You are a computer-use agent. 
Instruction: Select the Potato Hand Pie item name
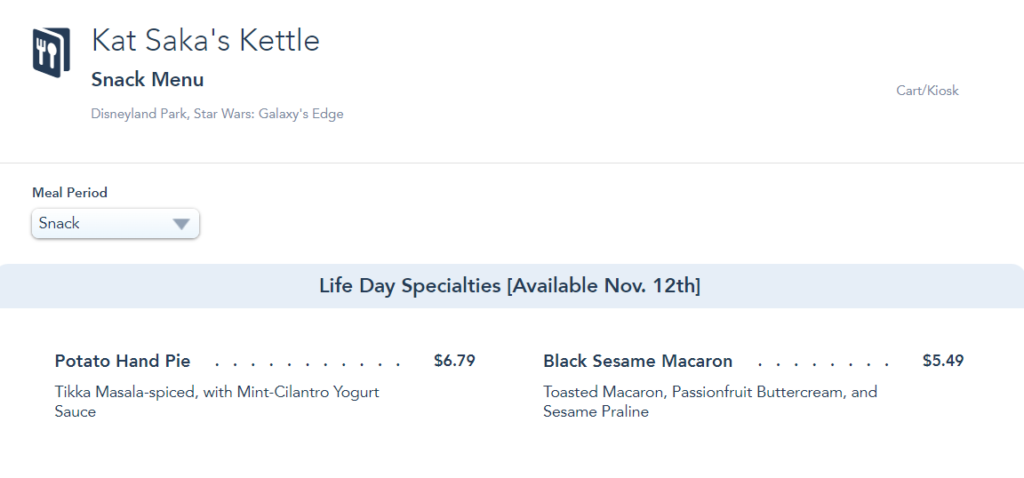pos(122,361)
